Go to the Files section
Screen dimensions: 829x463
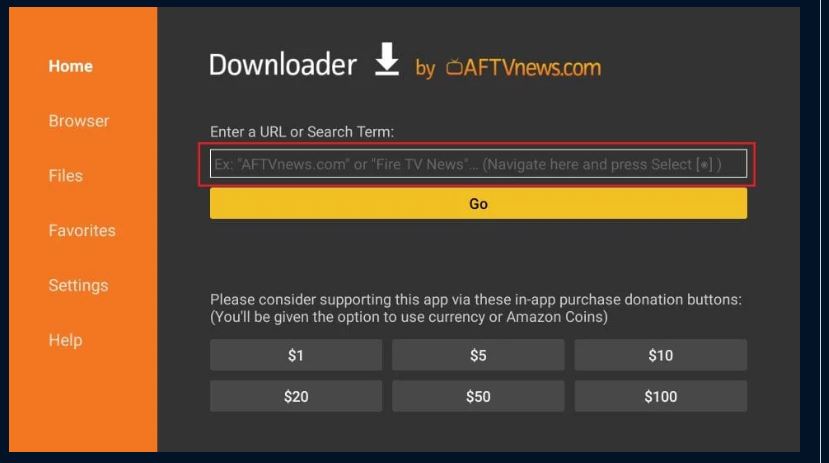tap(66, 175)
